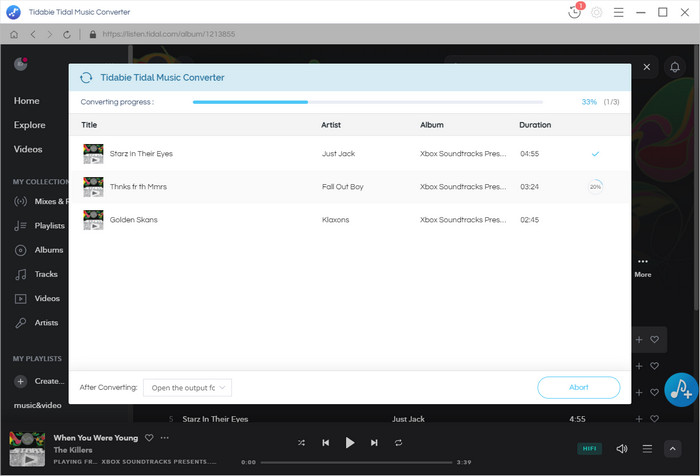This screenshot has width=700, height=476.
Task: Add Starz In Their Eyes to playlist plus
Action: pyautogui.click(x=639, y=419)
